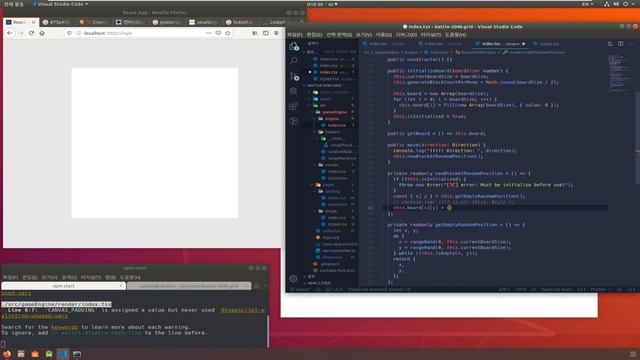
Task: Open the network indicator in top bar
Action: tap(607, 4)
